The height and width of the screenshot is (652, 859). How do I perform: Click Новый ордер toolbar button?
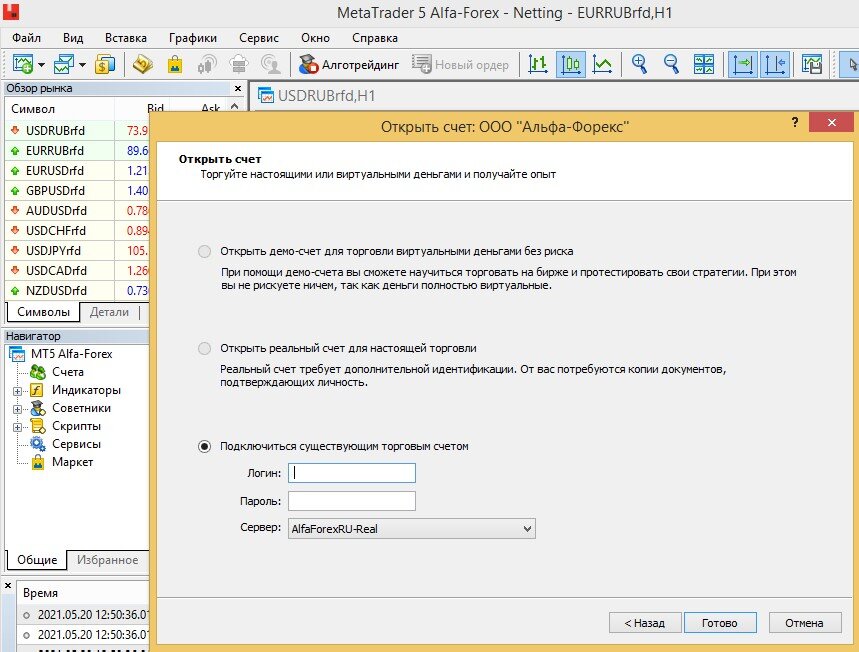[460, 65]
